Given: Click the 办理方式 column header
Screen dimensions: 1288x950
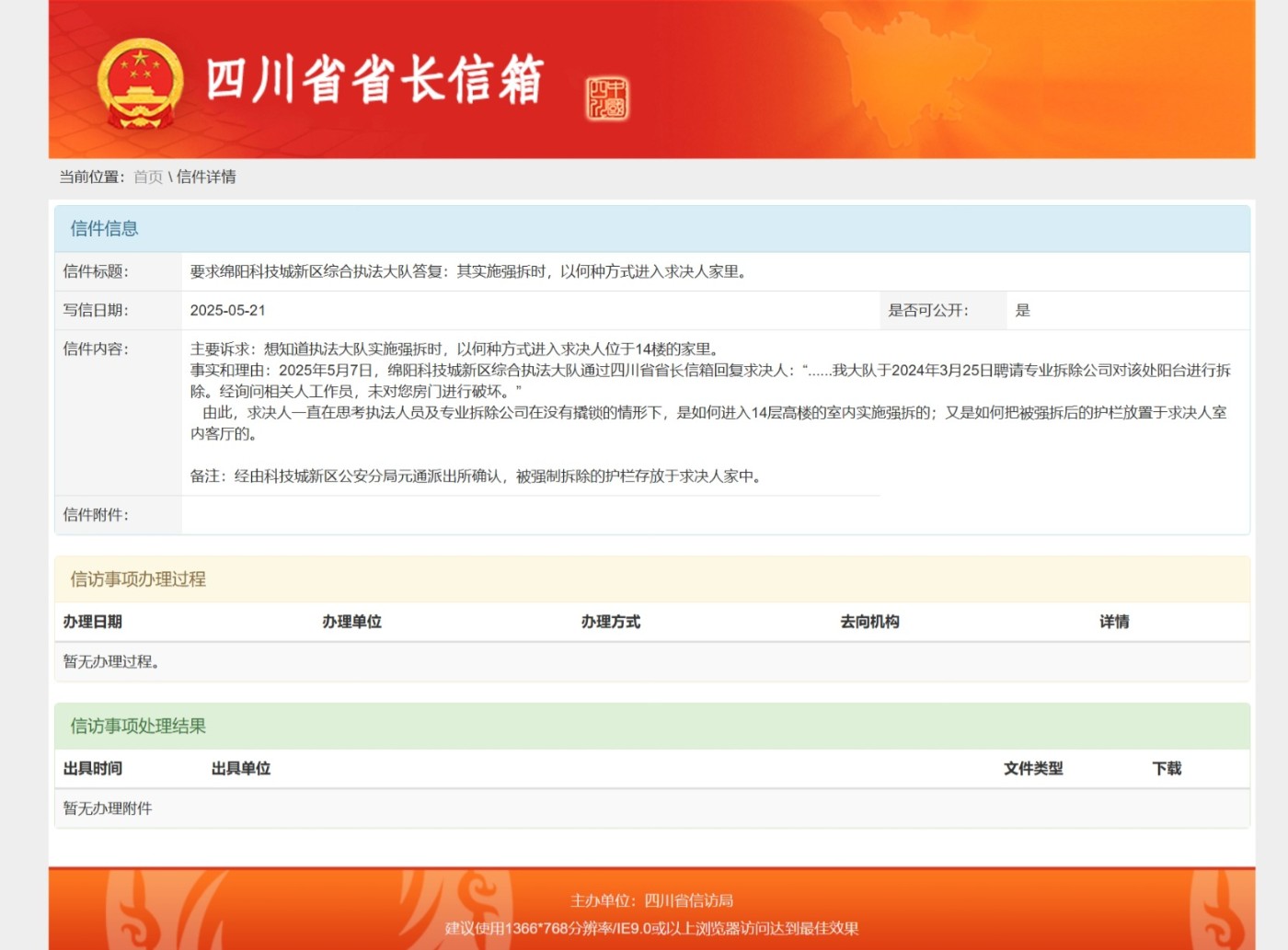Looking at the screenshot, I should coord(611,623).
